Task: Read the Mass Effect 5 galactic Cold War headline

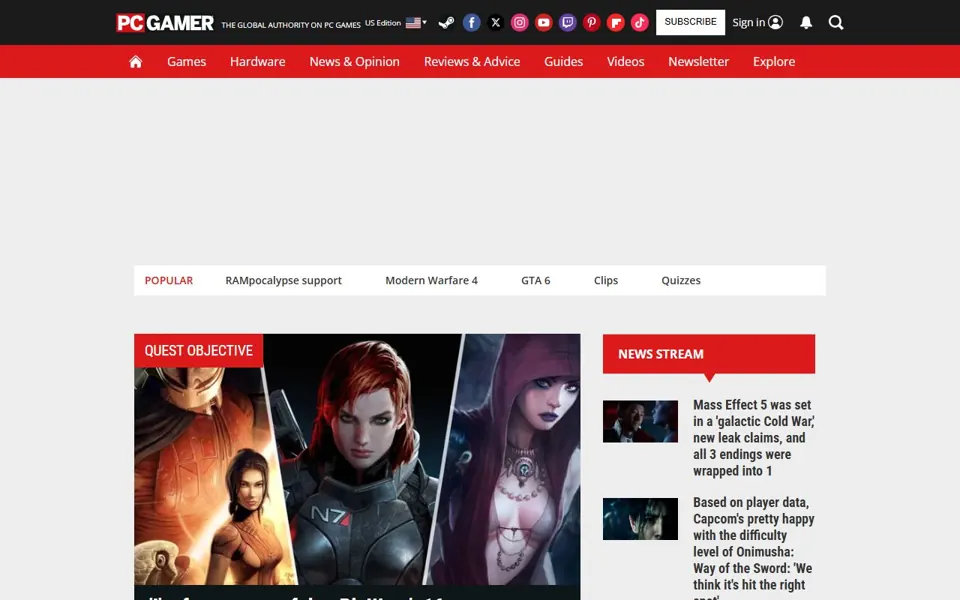Action: (x=754, y=438)
